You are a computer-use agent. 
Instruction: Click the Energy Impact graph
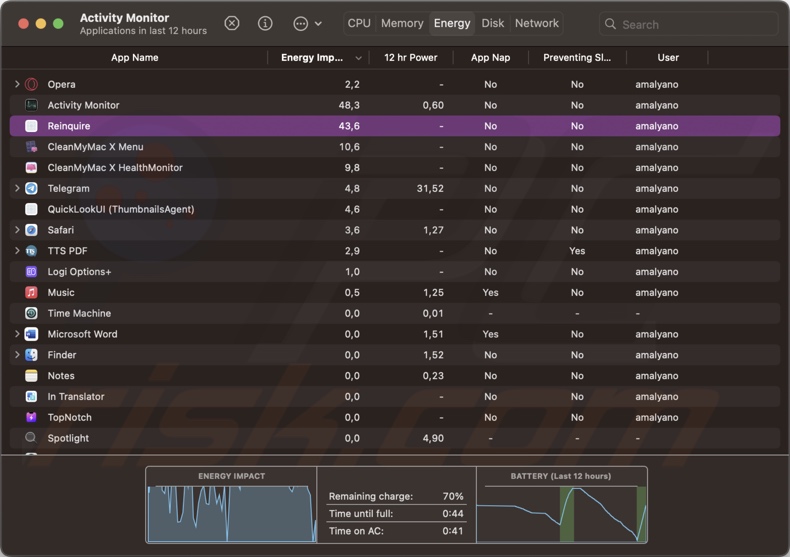231,513
